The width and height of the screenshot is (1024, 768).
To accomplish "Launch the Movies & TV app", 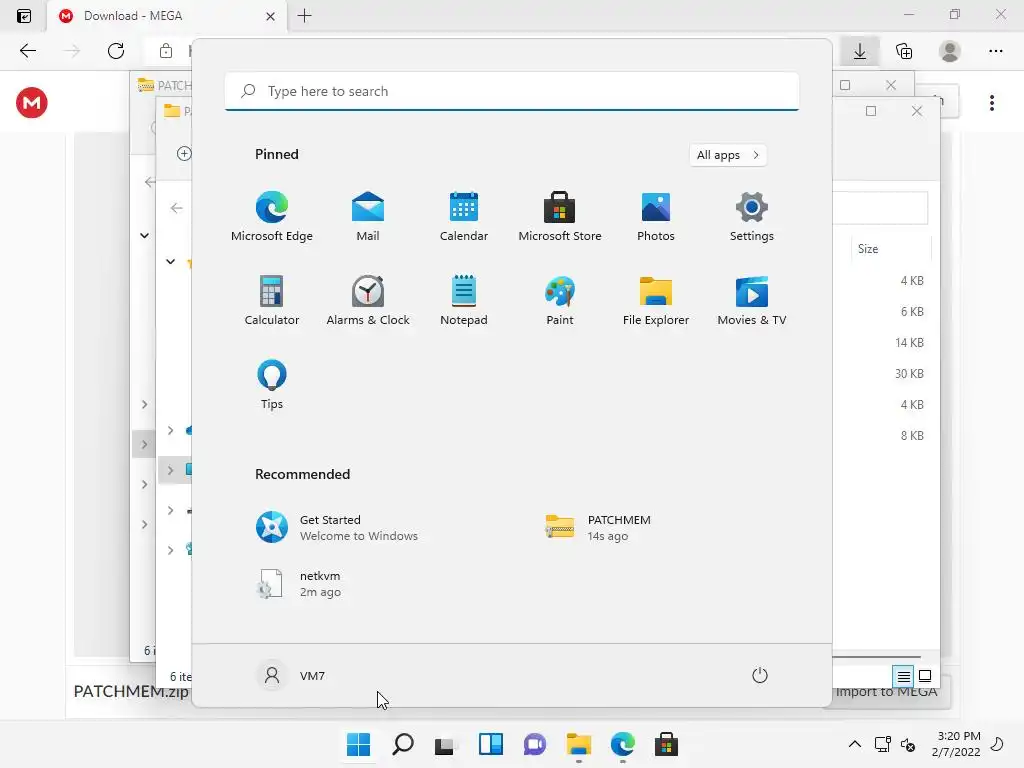I will click(x=752, y=300).
